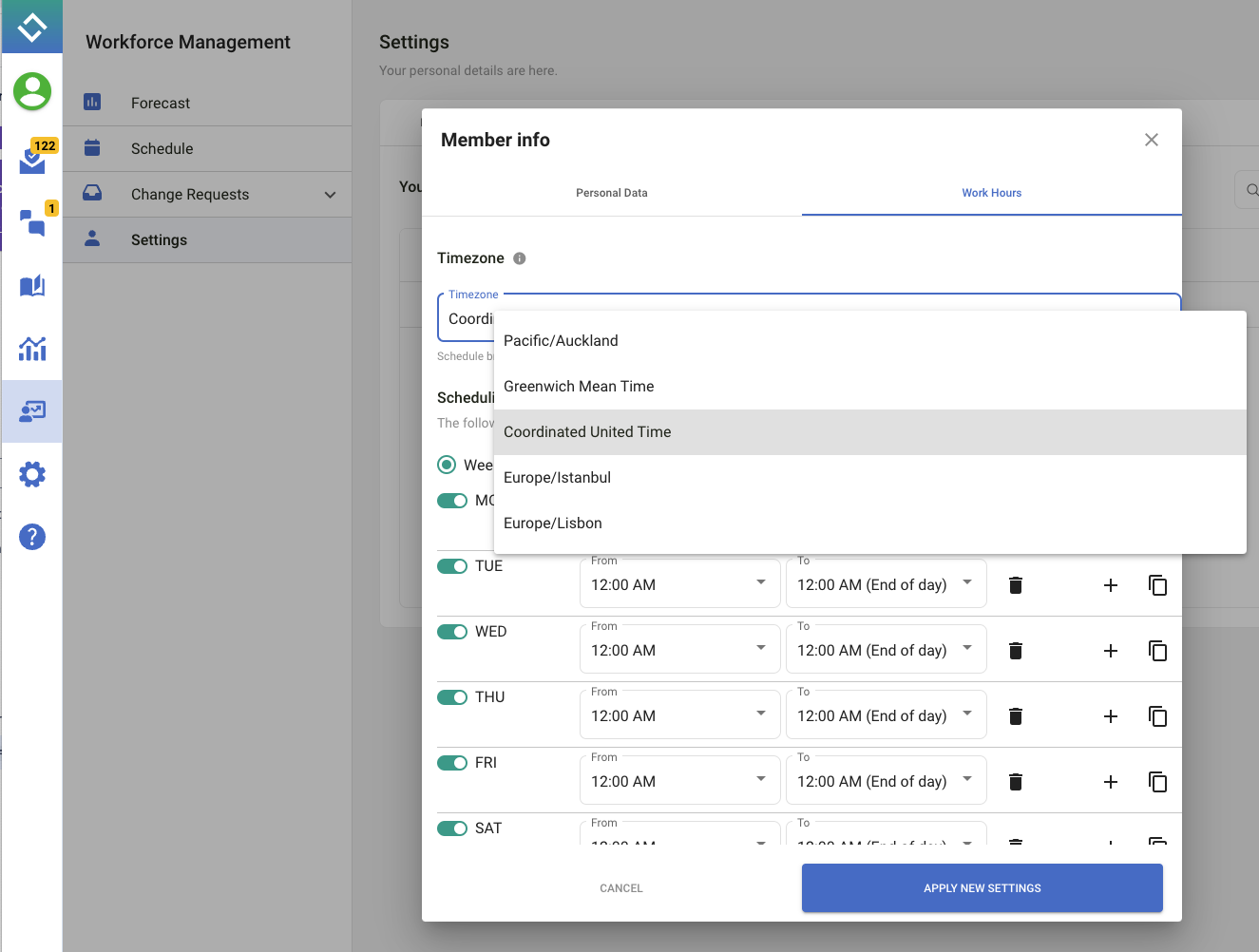
Task: Copy Thursday work hours with copy icon
Action: [1157, 716]
